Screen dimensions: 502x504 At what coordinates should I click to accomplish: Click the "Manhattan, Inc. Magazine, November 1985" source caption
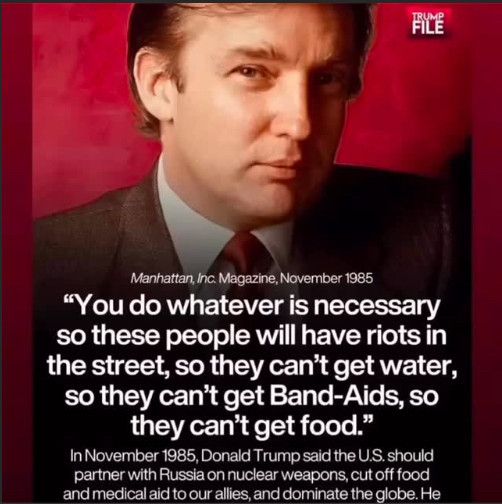pyautogui.click(x=252, y=278)
